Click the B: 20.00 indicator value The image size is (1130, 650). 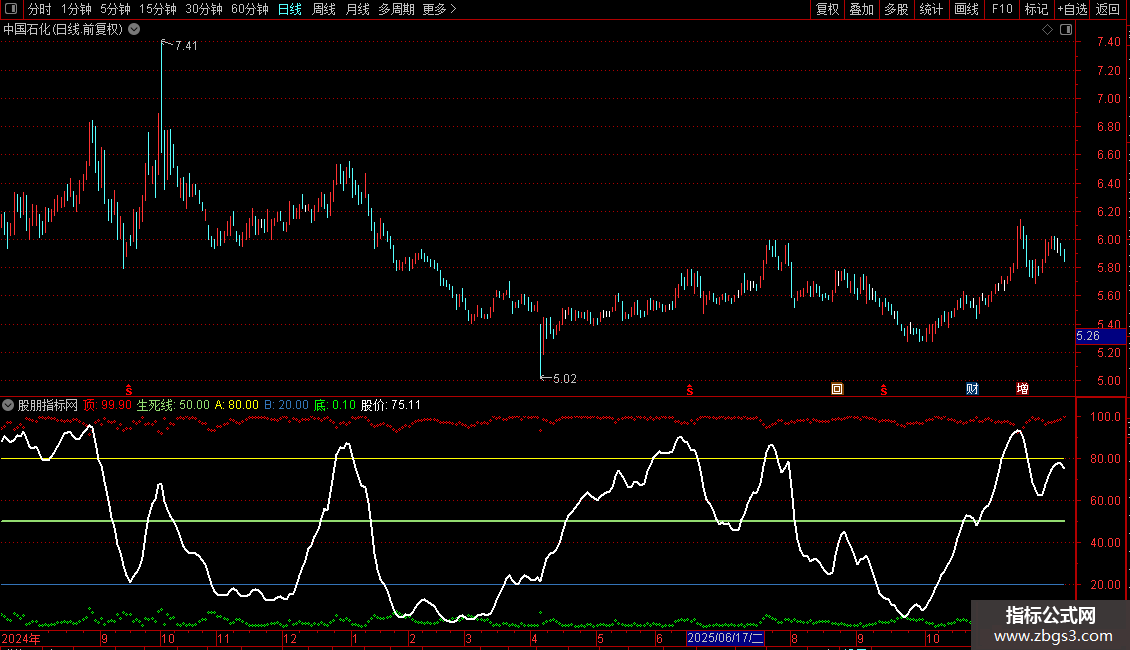286,405
